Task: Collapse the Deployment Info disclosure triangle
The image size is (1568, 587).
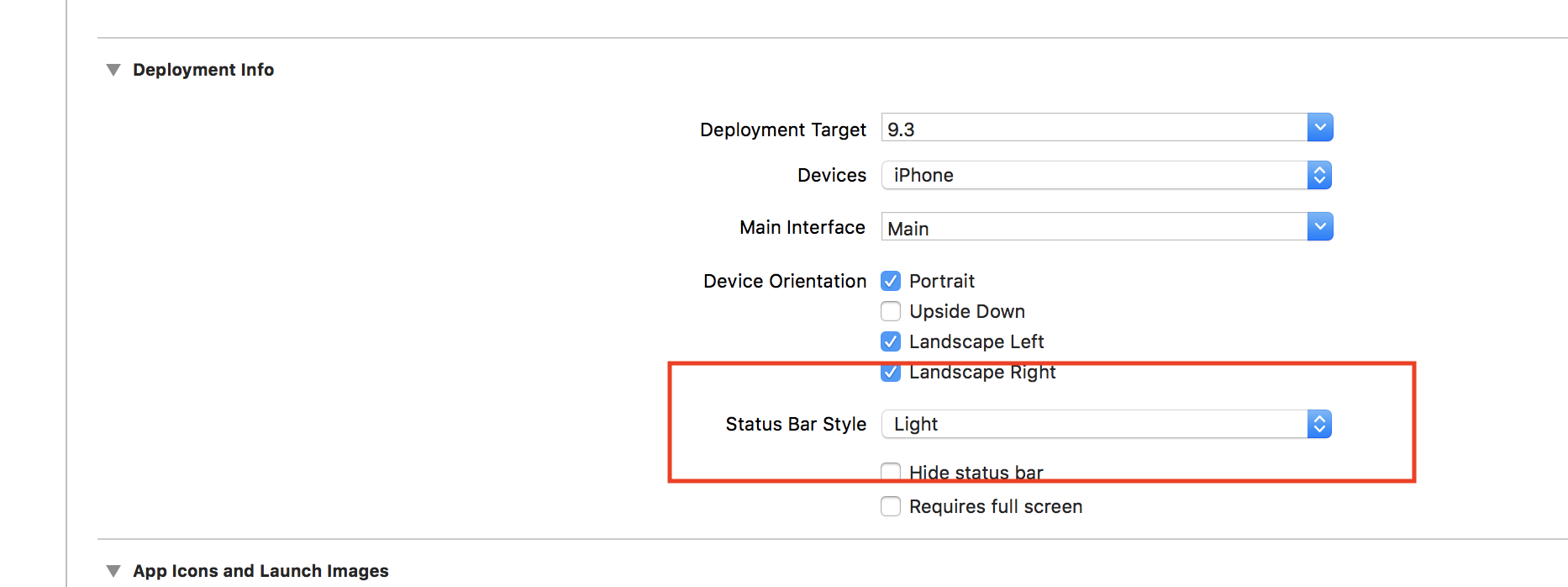Action: click(113, 70)
